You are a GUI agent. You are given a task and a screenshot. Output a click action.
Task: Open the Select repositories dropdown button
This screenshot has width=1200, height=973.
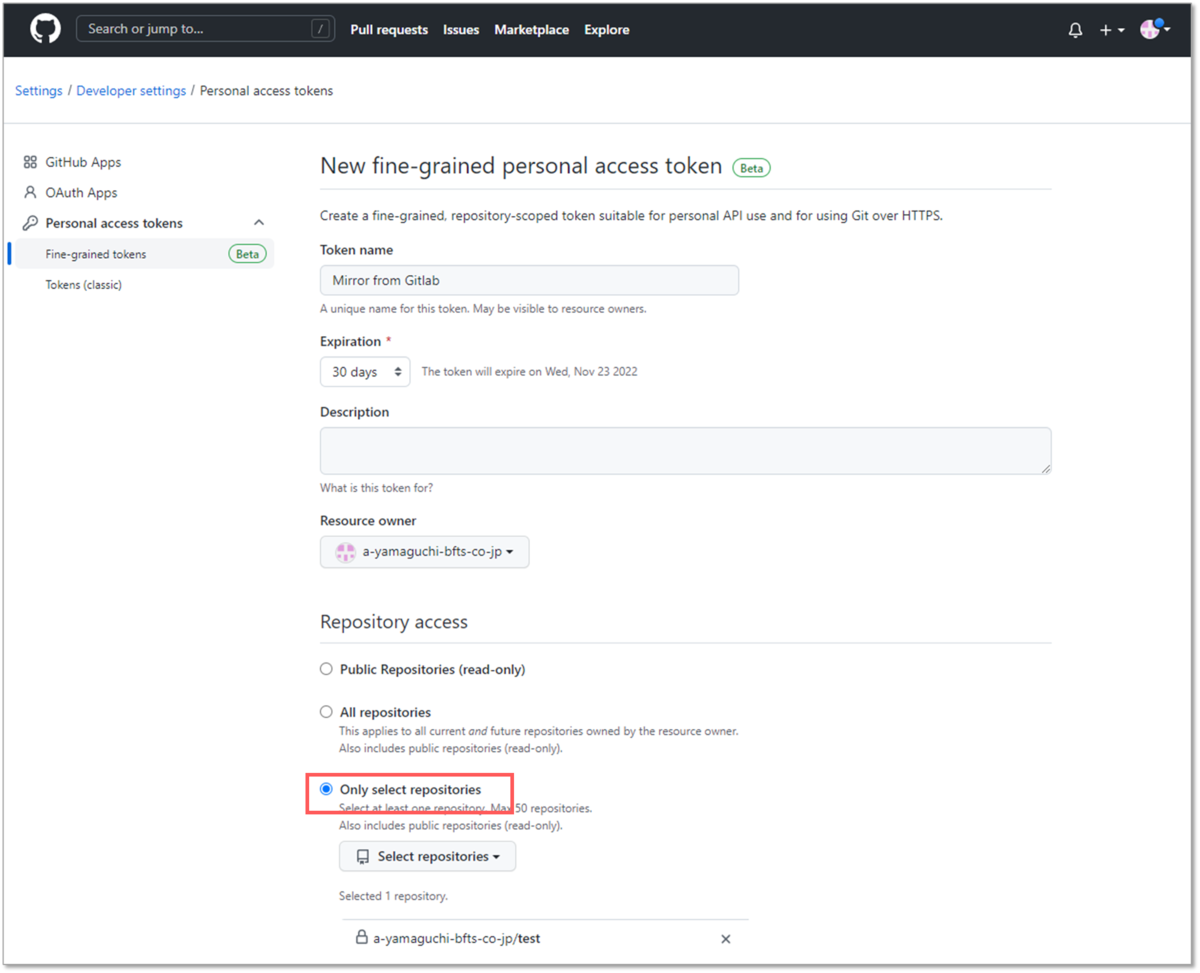point(428,856)
